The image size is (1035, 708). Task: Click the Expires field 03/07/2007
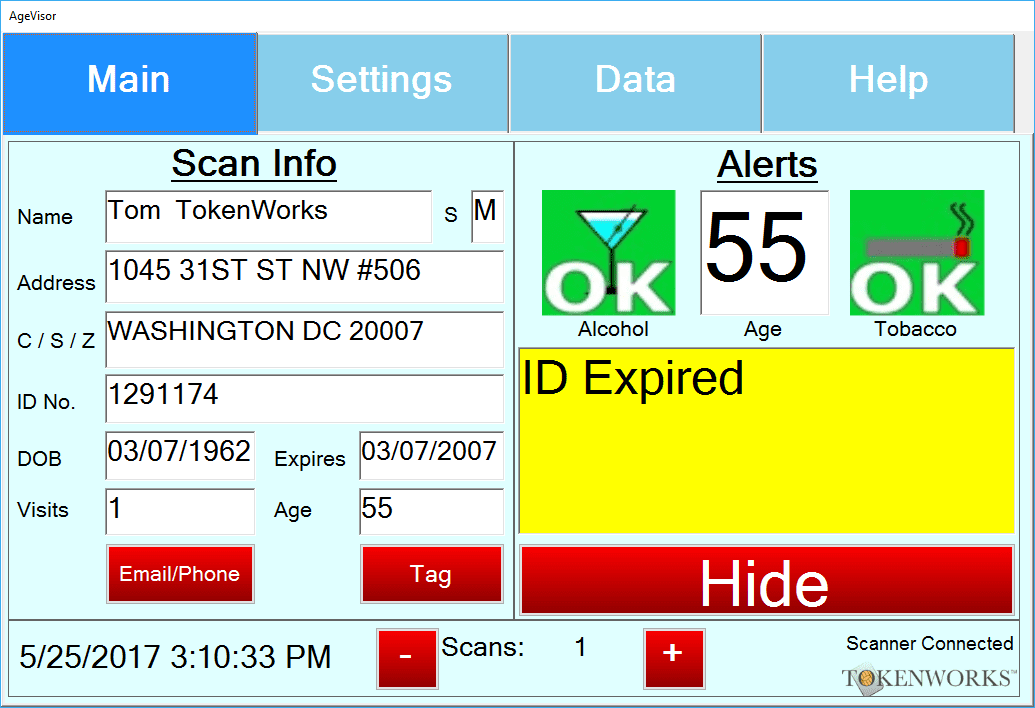tap(432, 455)
